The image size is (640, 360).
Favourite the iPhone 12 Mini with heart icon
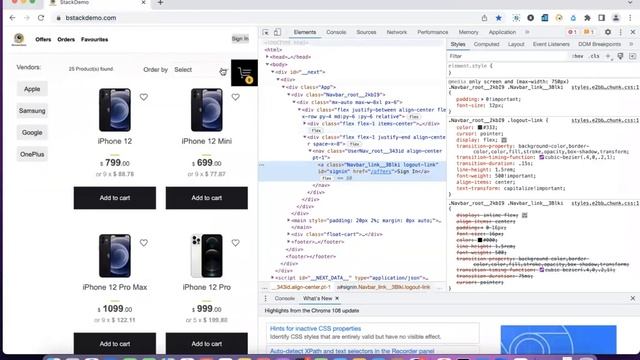[236, 97]
